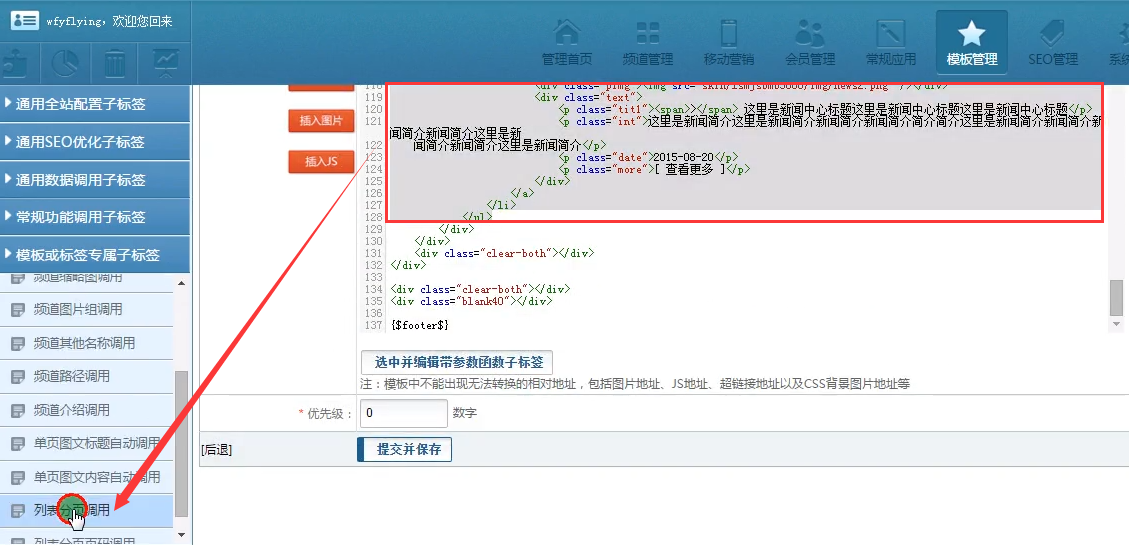
Task: Go to 管理首页 home icon
Action: tap(567, 43)
